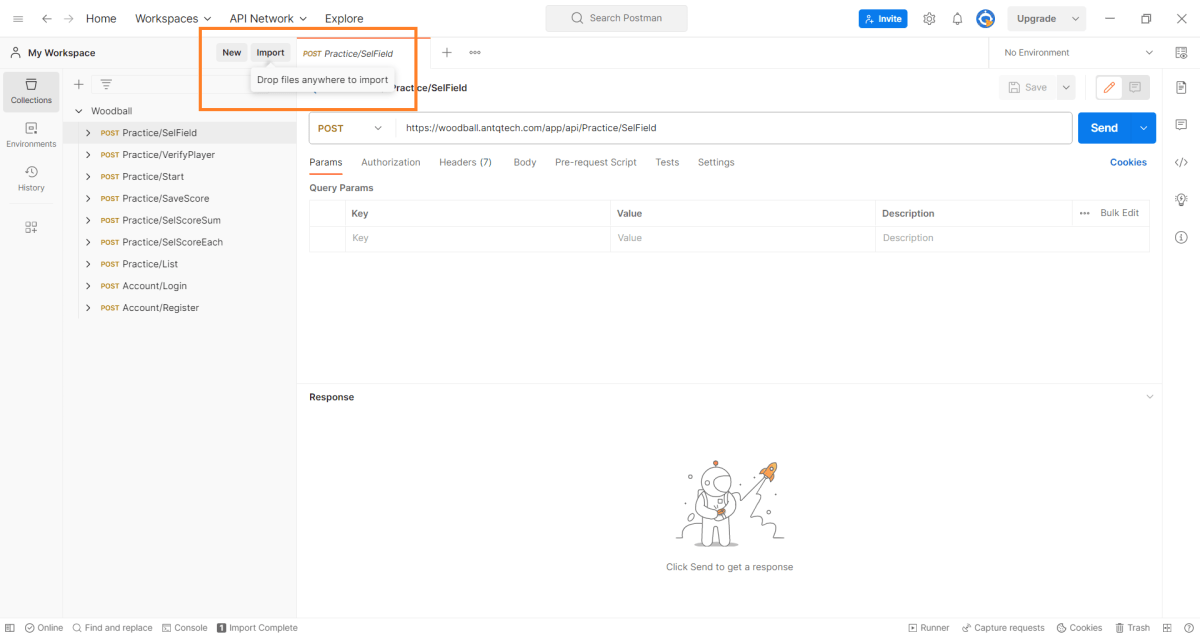Open Find and replace

[112, 628]
